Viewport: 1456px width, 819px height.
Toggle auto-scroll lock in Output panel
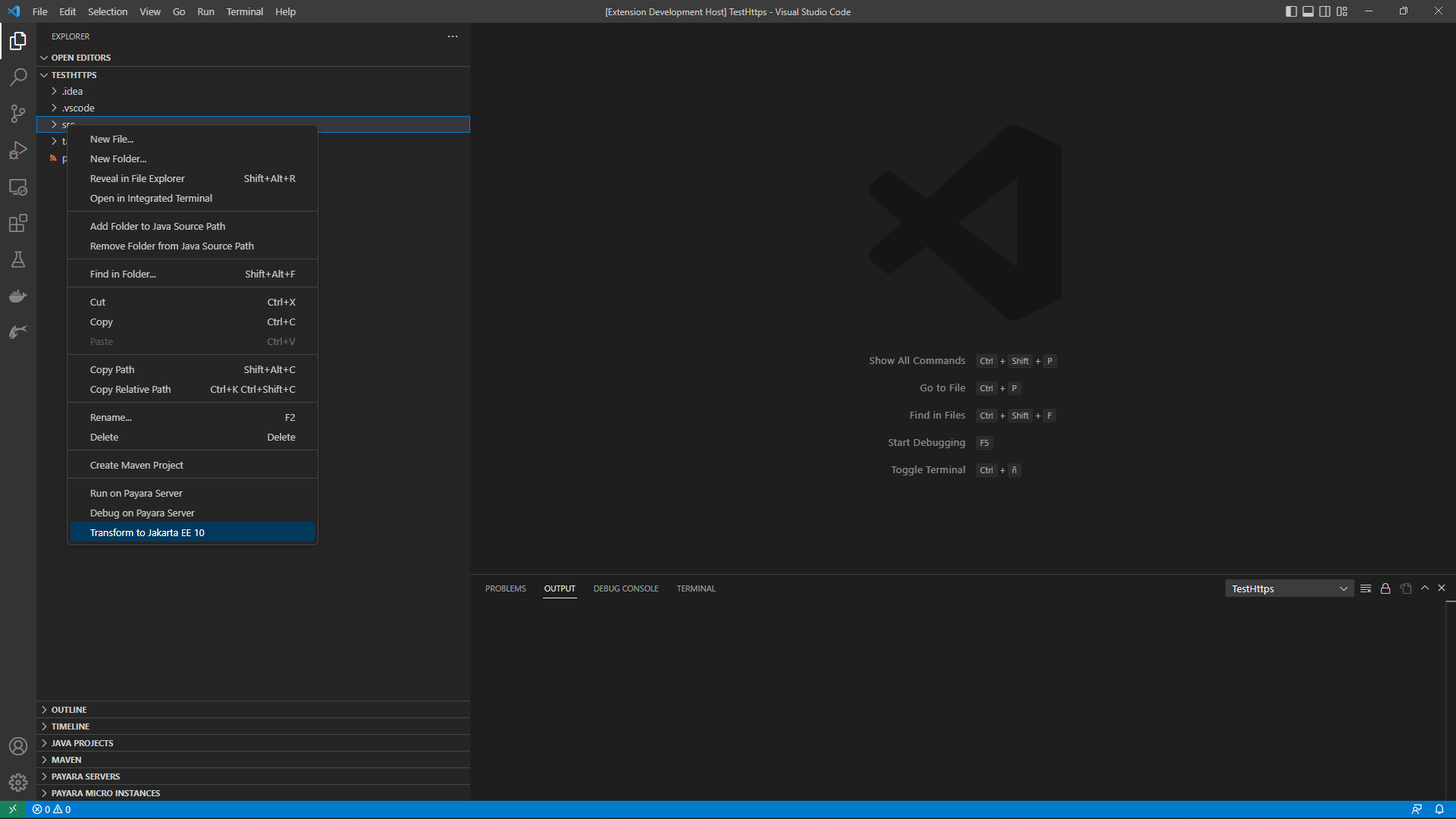[x=1385, y=588]
